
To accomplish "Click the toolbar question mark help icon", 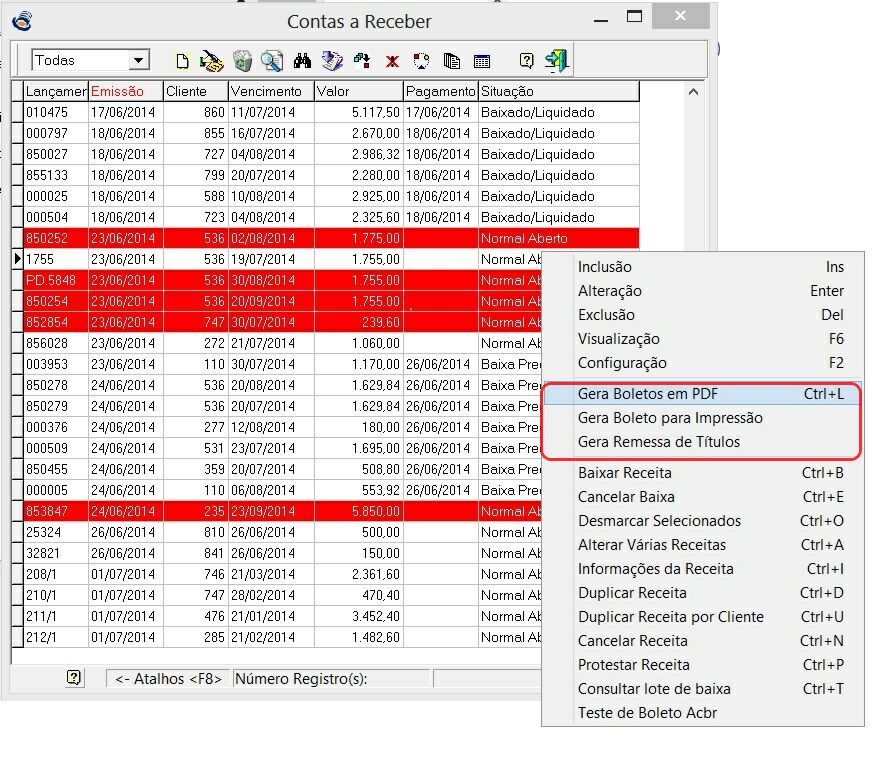I will [526, 60].
